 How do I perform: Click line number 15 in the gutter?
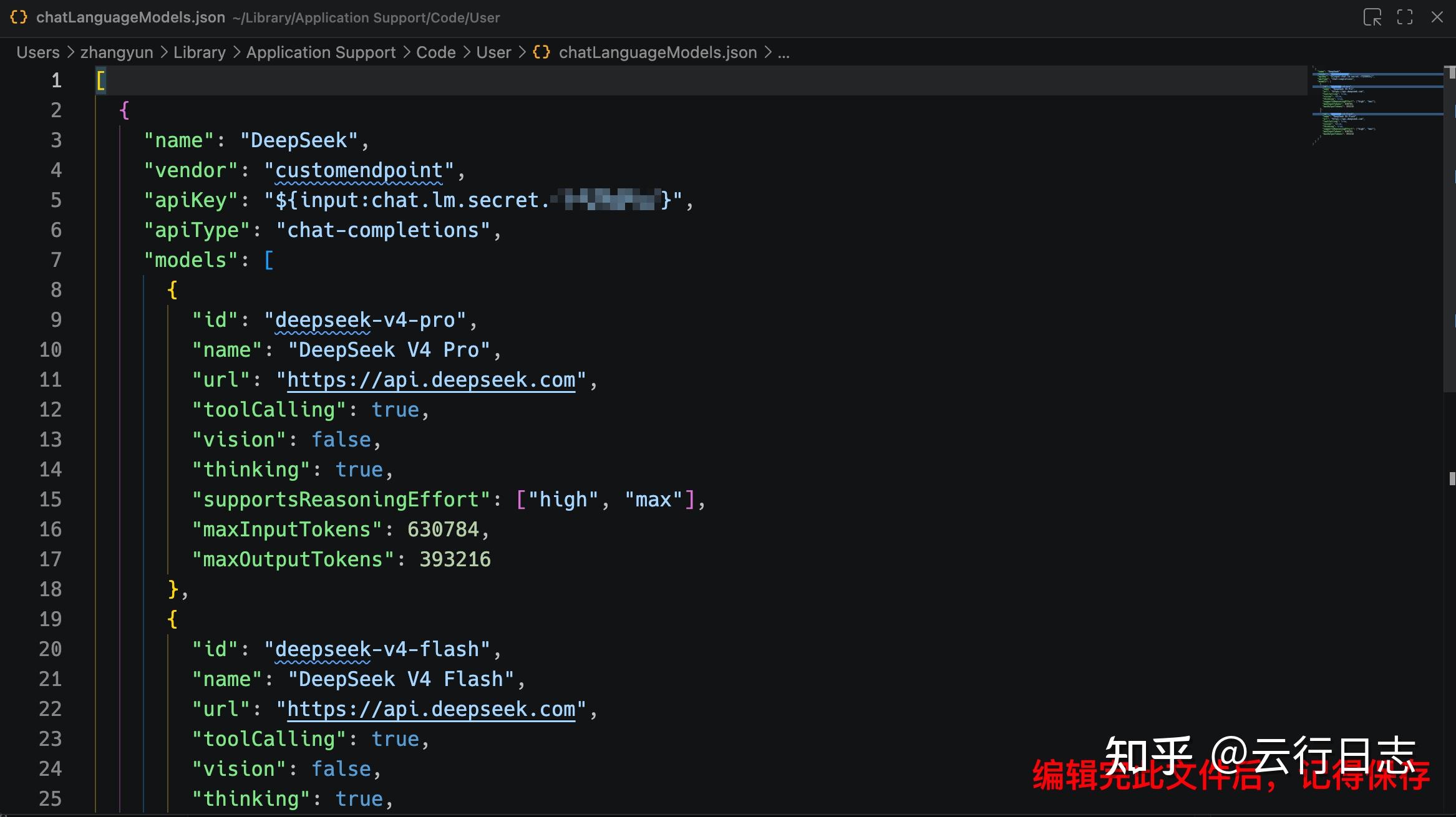51,500
